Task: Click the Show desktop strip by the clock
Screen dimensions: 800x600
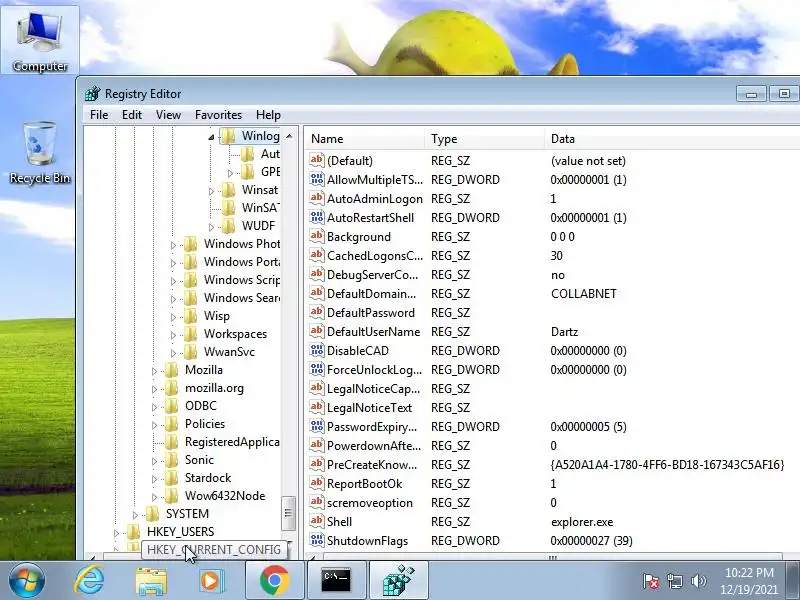Action: point(793,581)
